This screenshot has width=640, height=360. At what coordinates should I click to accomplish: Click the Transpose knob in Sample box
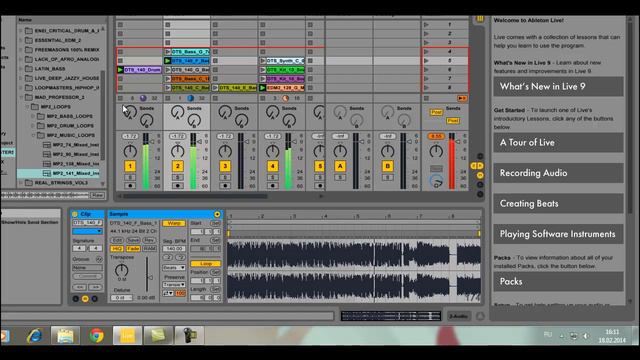(x=121, y=270)
